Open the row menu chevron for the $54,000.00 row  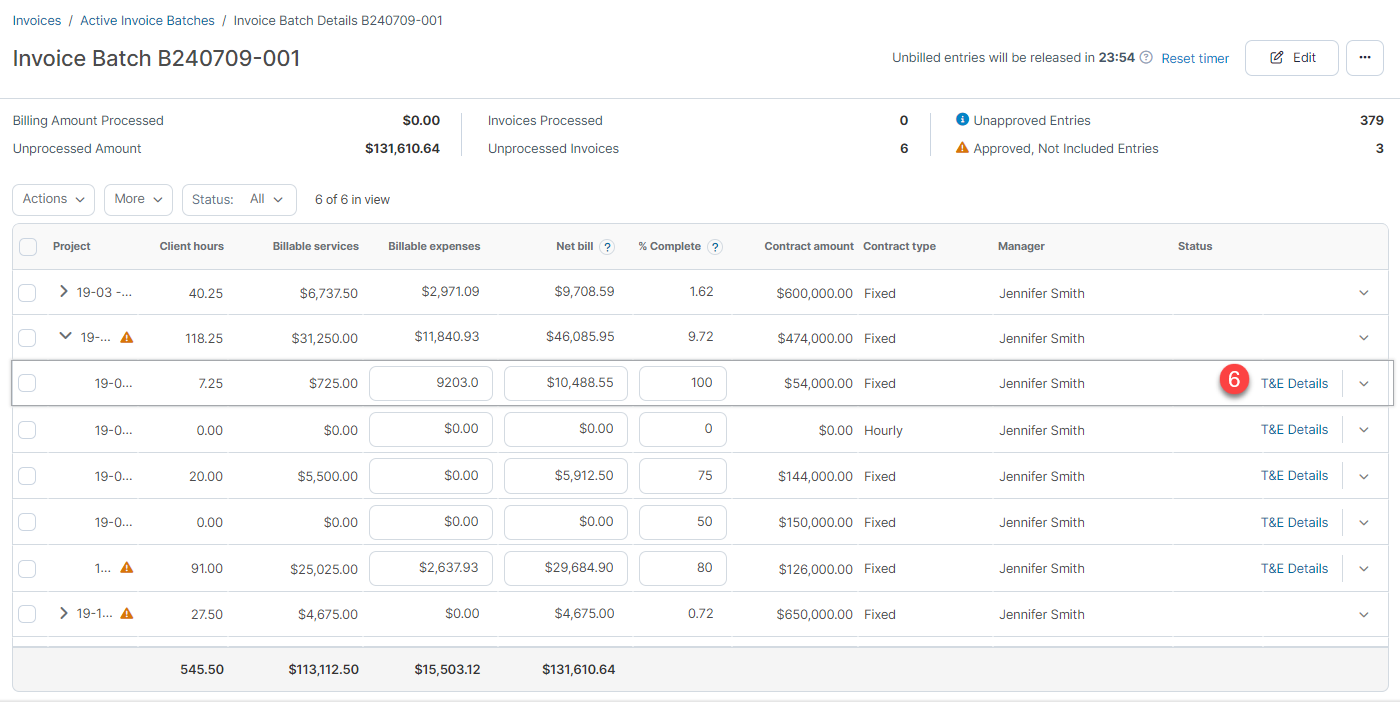pos(1364,384)
